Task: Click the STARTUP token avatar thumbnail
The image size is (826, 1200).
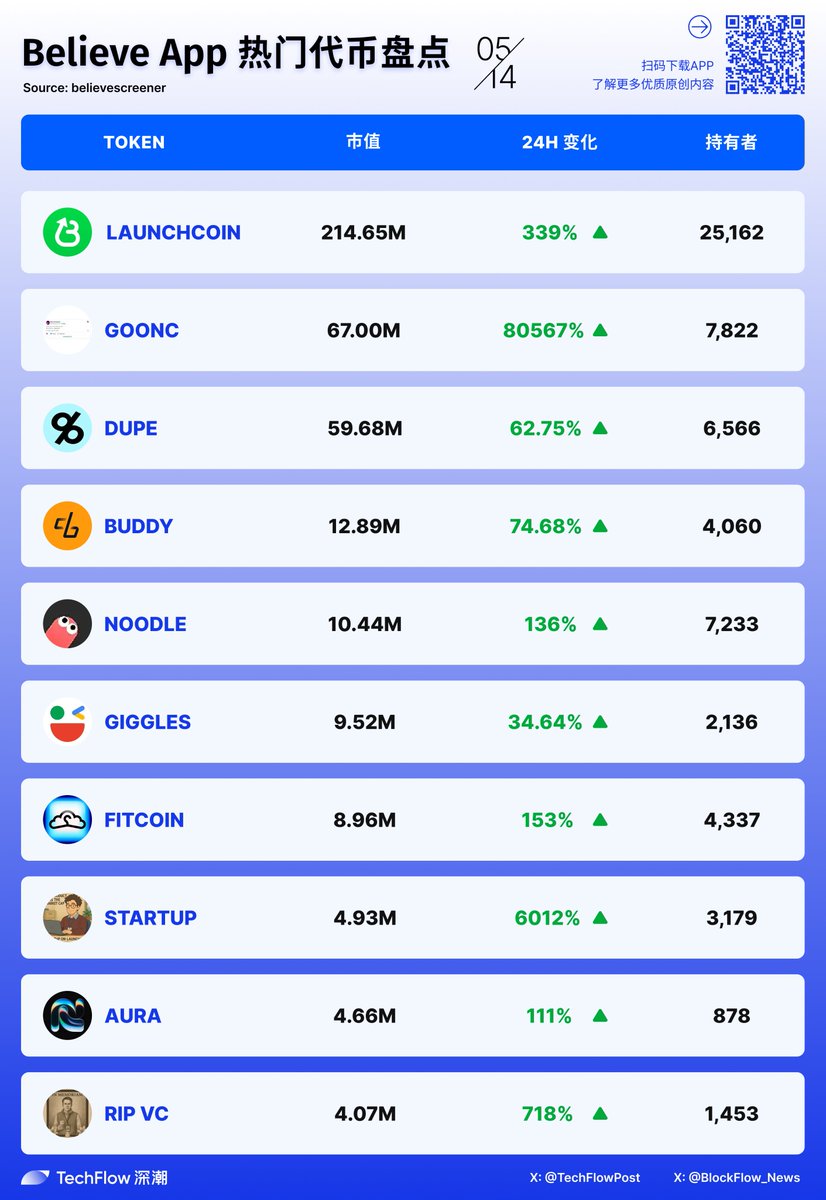Action: tap(67, 918)
